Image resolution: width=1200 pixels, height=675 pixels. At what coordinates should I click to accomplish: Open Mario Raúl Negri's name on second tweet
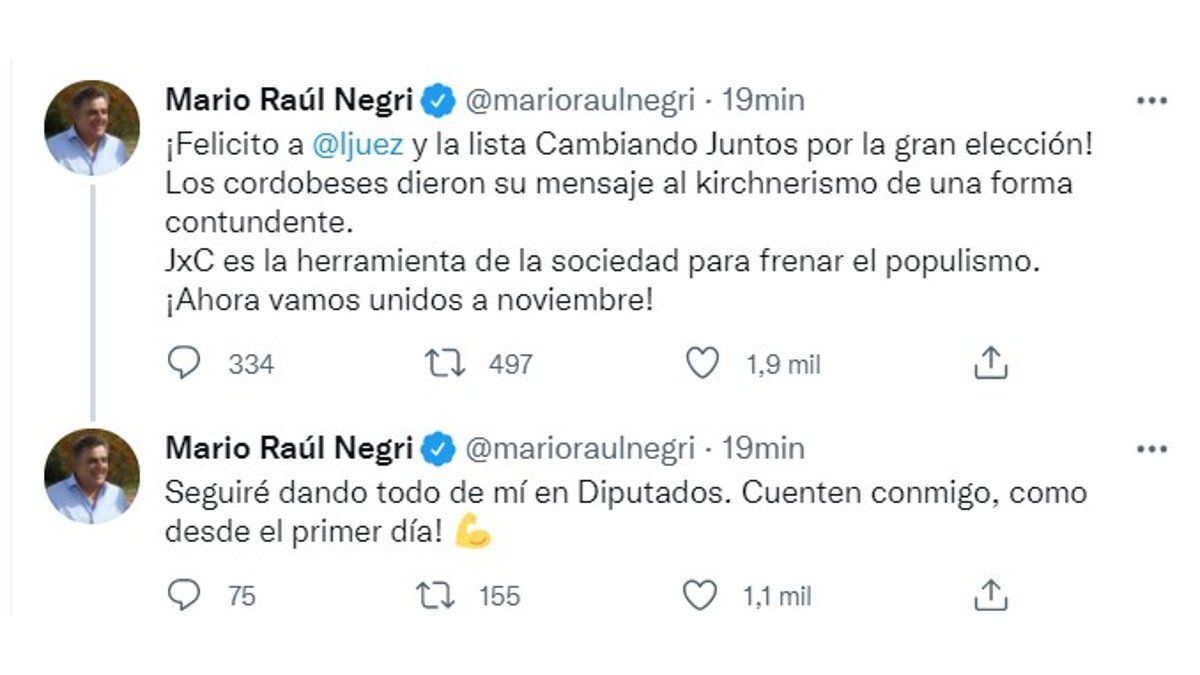(x=288, y=449)
